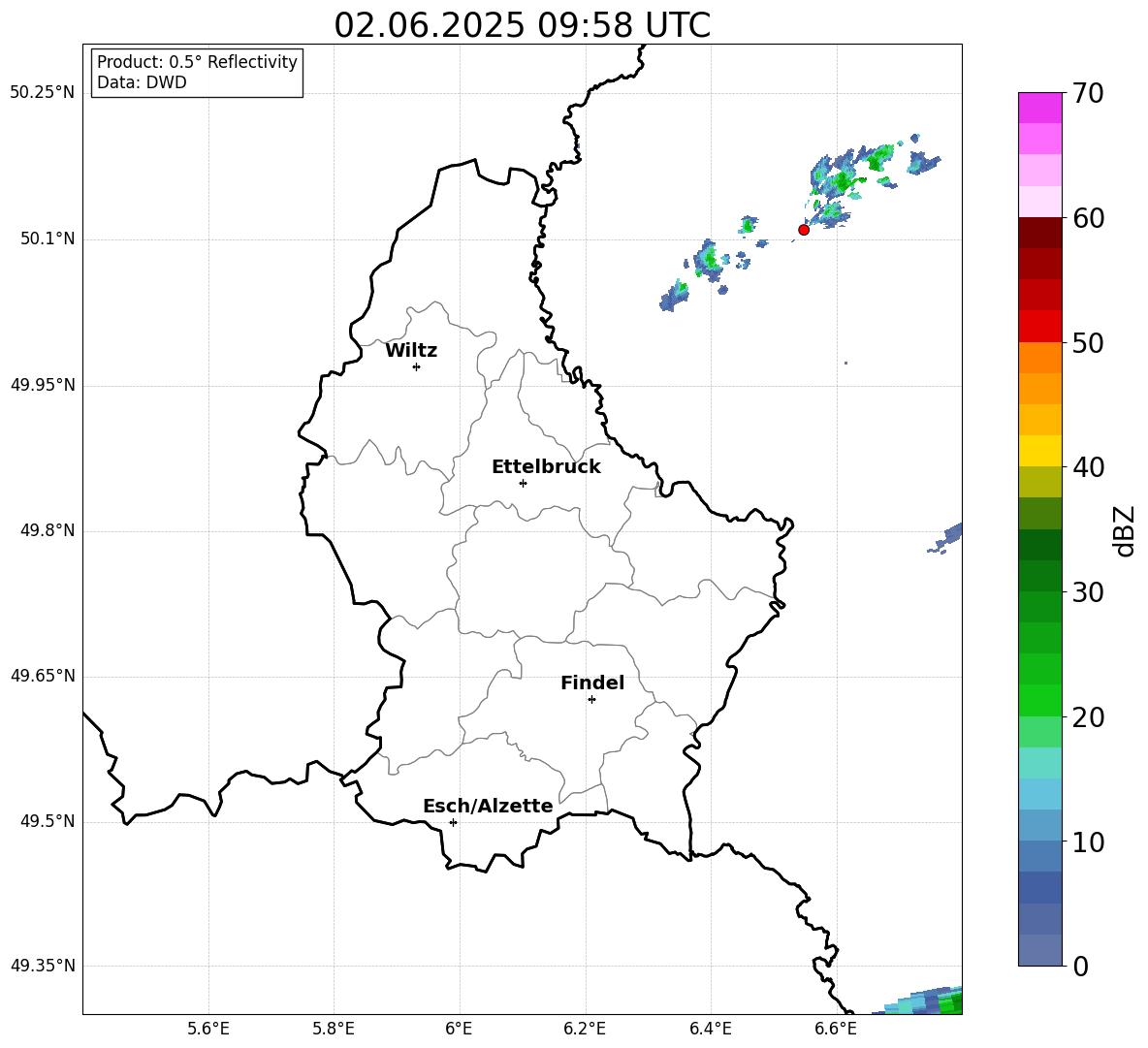Click the Findel station cross marker
The width and height of the screenshot is (1148, 1048).
(x=591, y=700)
